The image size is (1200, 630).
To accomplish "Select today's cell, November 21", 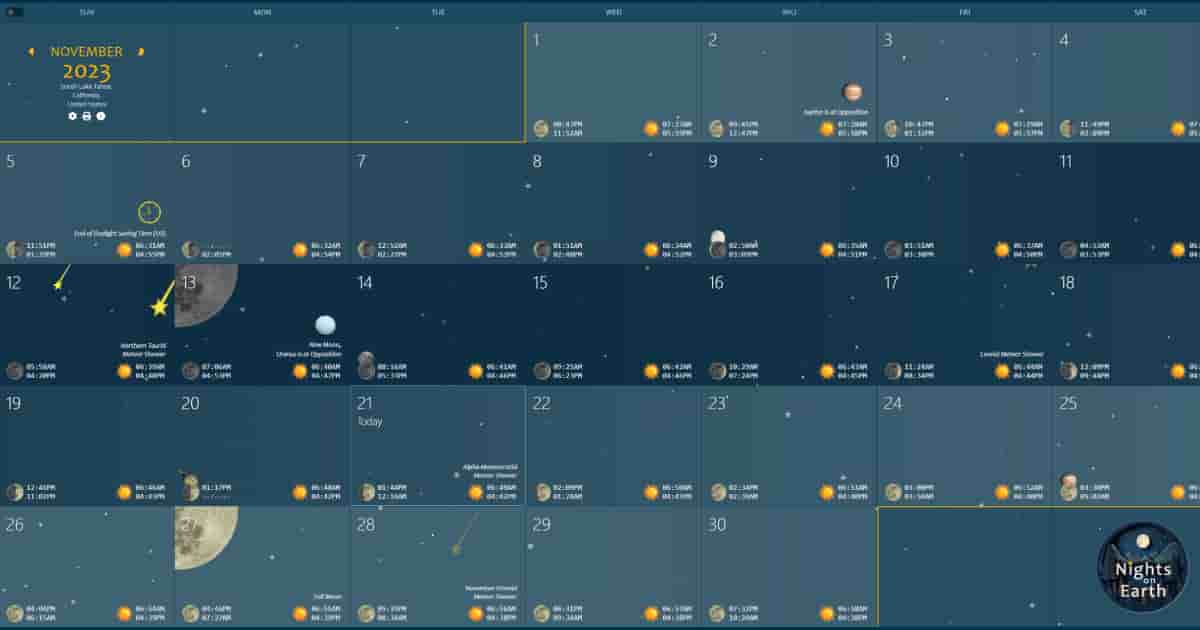I will click(438, 445).
